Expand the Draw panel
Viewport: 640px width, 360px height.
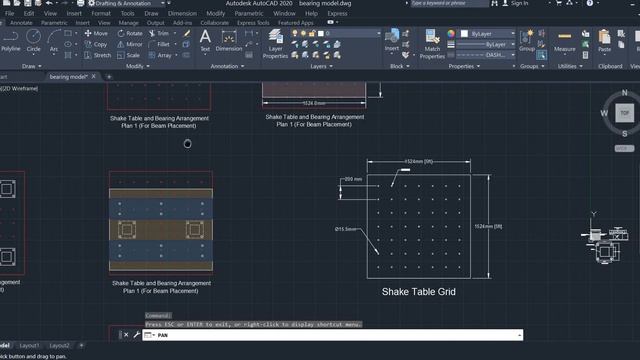[x=32, y=66]
